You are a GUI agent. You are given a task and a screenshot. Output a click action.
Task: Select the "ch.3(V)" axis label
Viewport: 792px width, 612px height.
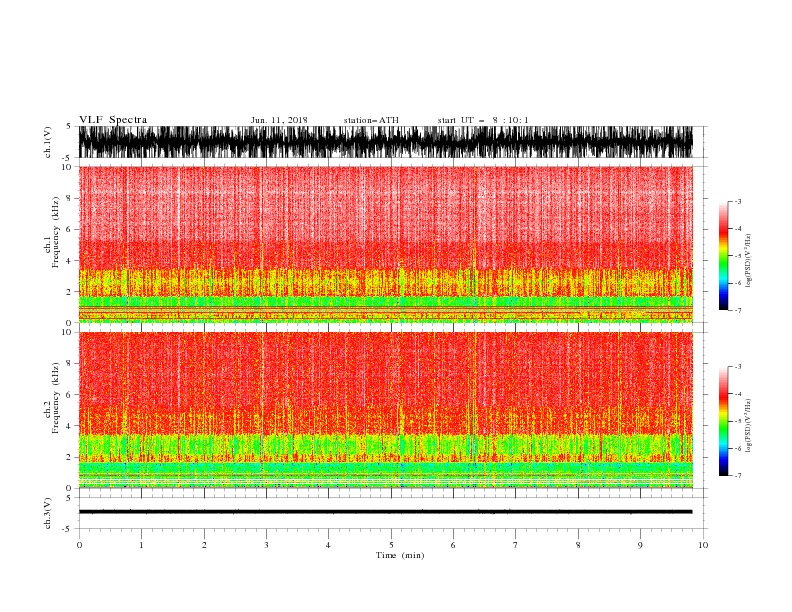pos(48,513)
